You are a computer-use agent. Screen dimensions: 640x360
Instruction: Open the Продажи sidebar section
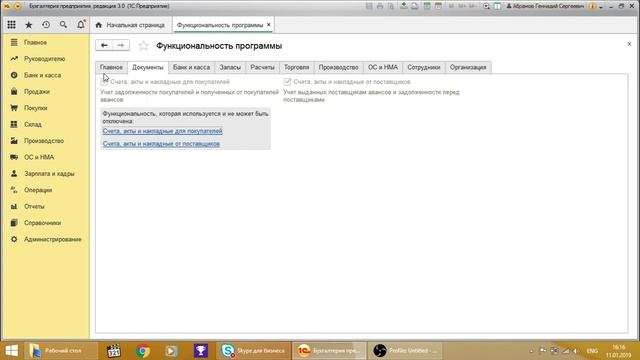[x=45, y=91]
